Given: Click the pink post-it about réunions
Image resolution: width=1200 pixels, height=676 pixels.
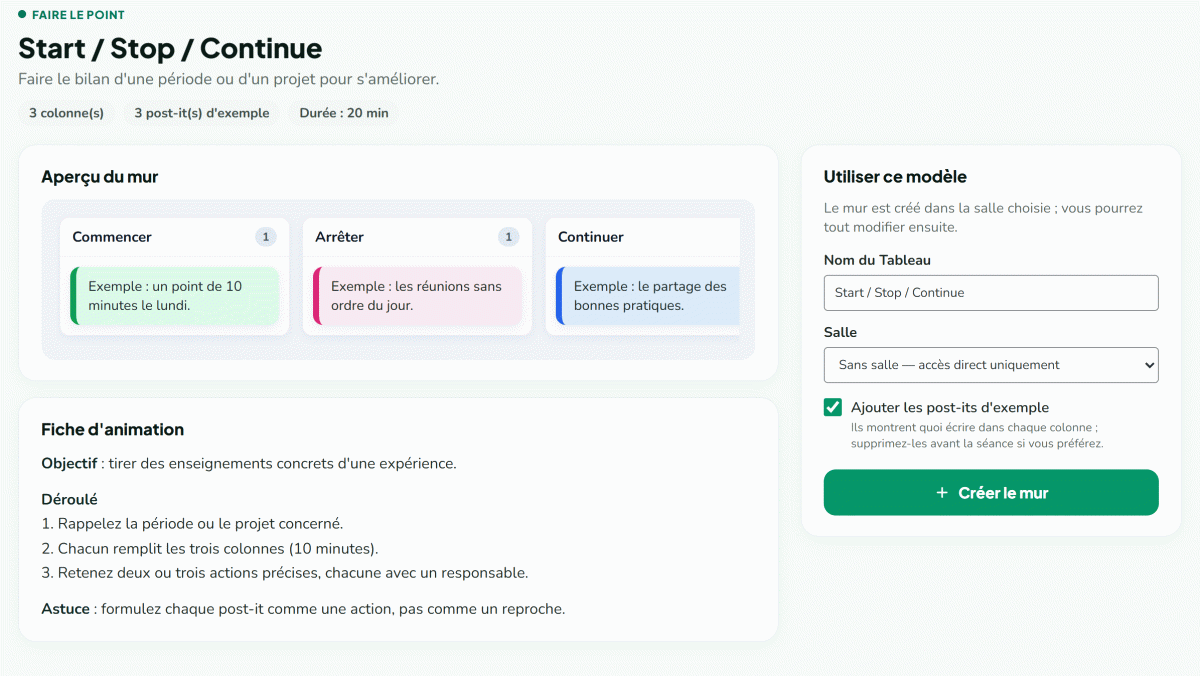Looking at the screenshot, I should tap(418, 296).
